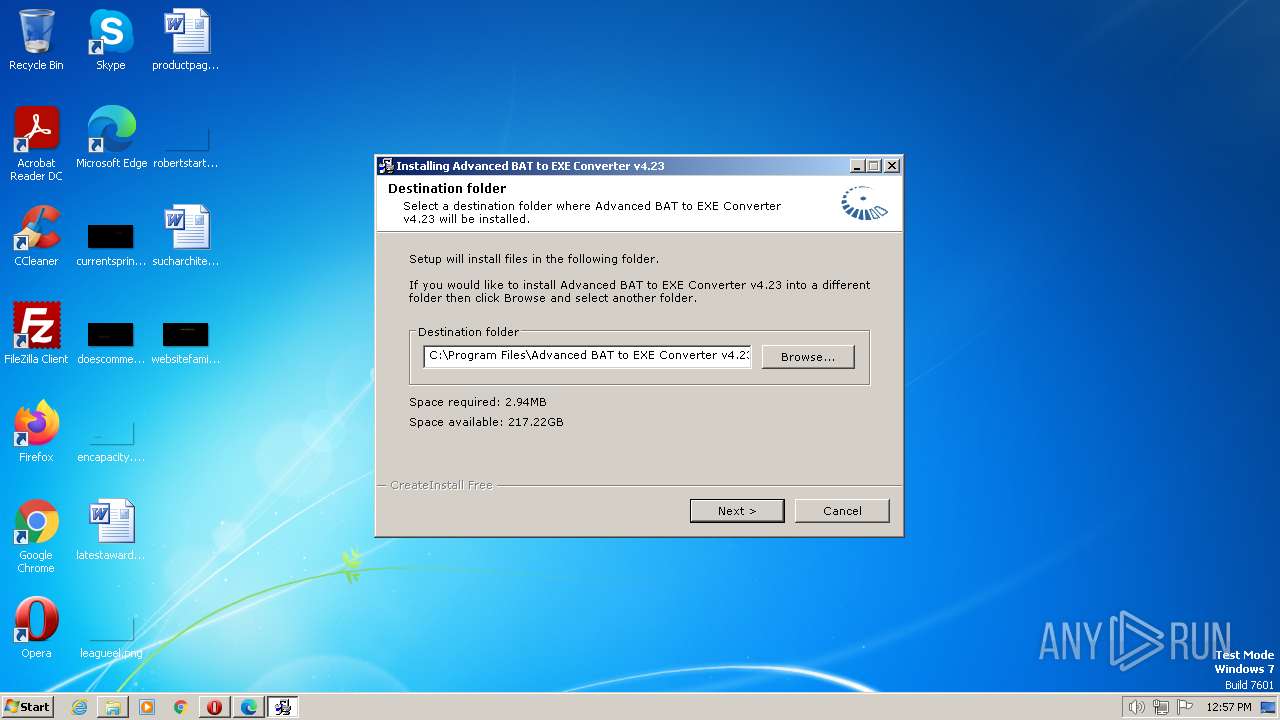The width and height of the screenshot is (1280, 720).
Task: Open the latestaward Word document
Action: 111,530
